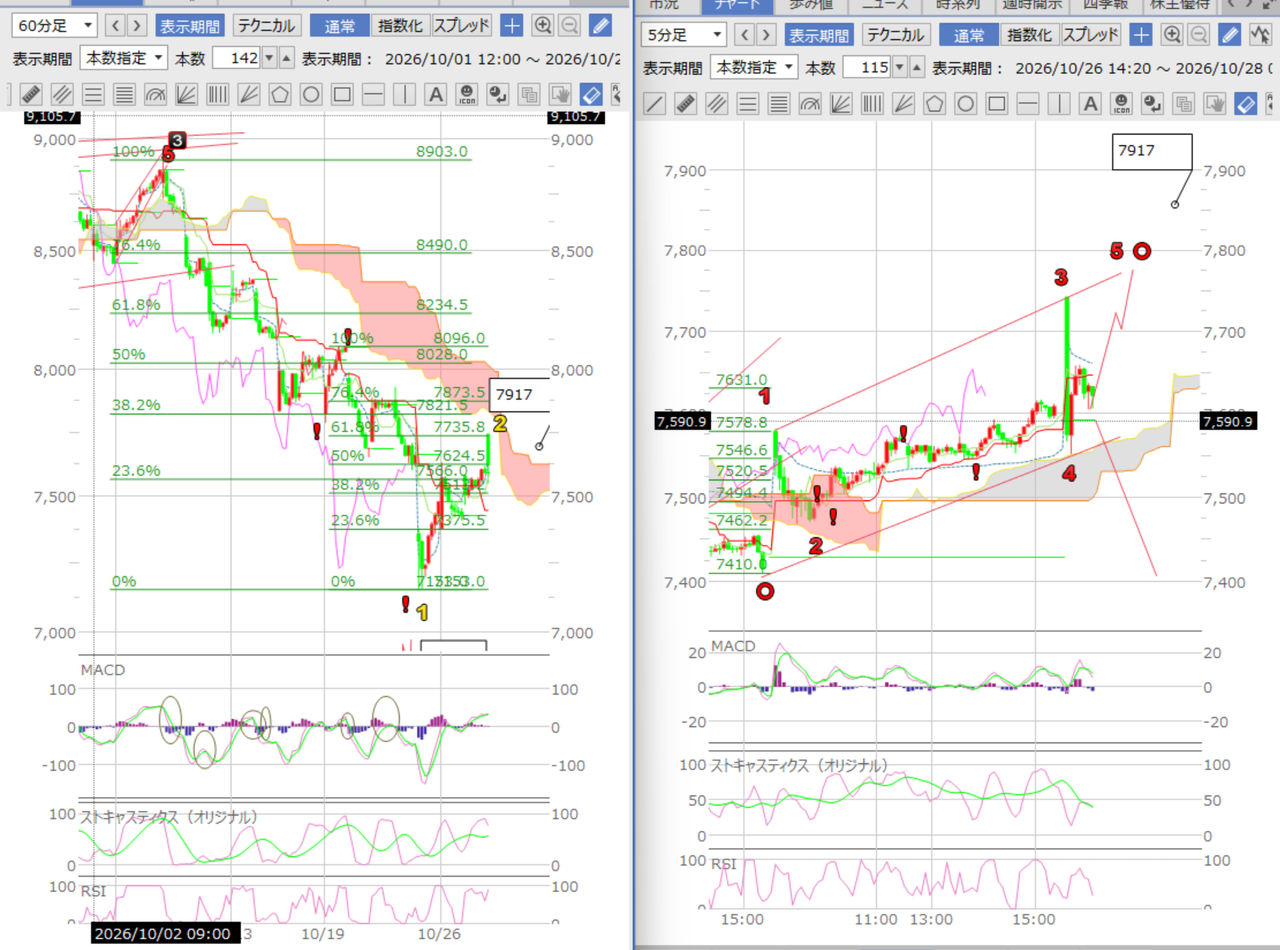Increase bar count with up arrow, right chart

(917, 67)
